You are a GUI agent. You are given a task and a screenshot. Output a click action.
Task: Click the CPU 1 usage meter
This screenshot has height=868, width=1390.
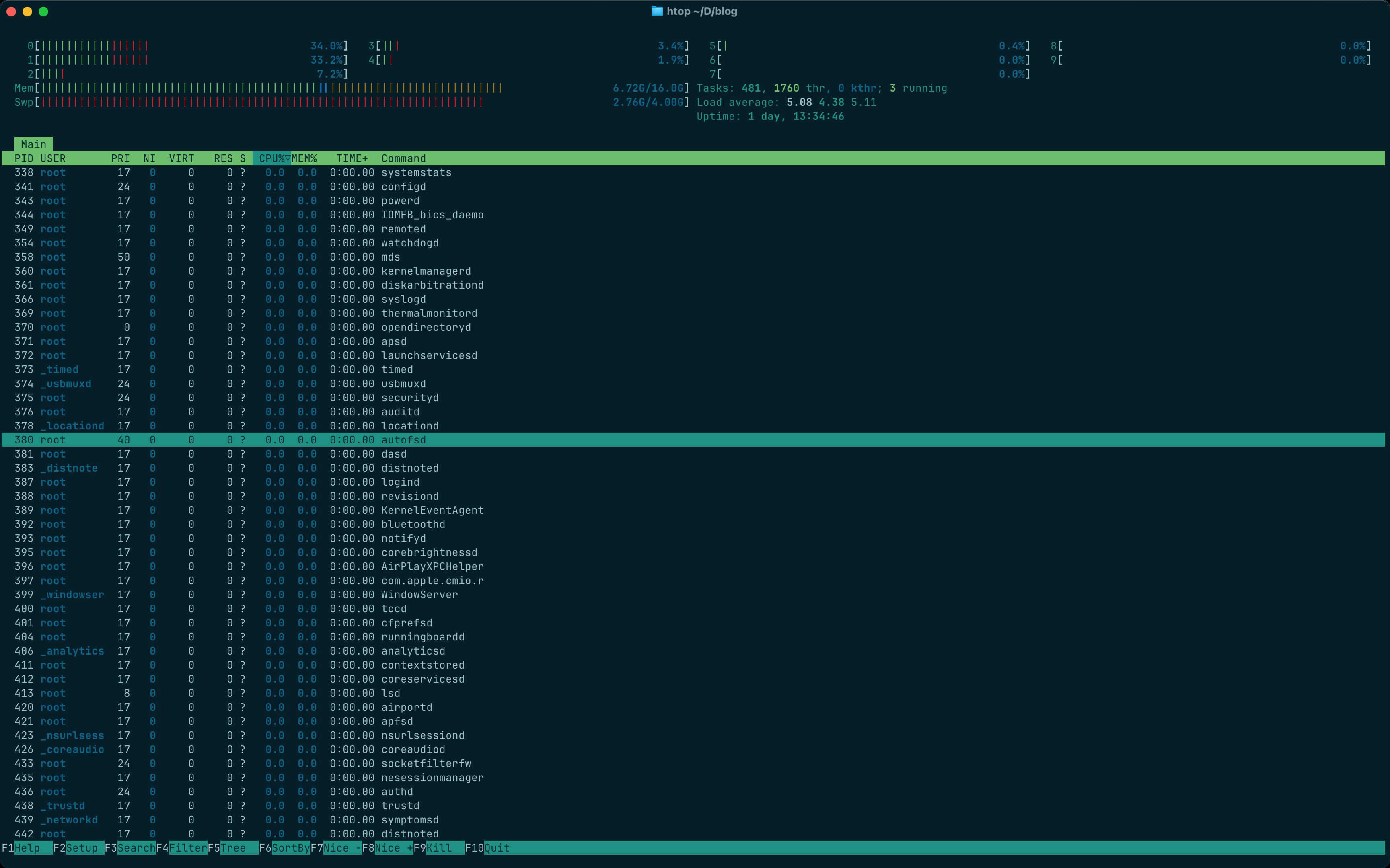point(188,60)
